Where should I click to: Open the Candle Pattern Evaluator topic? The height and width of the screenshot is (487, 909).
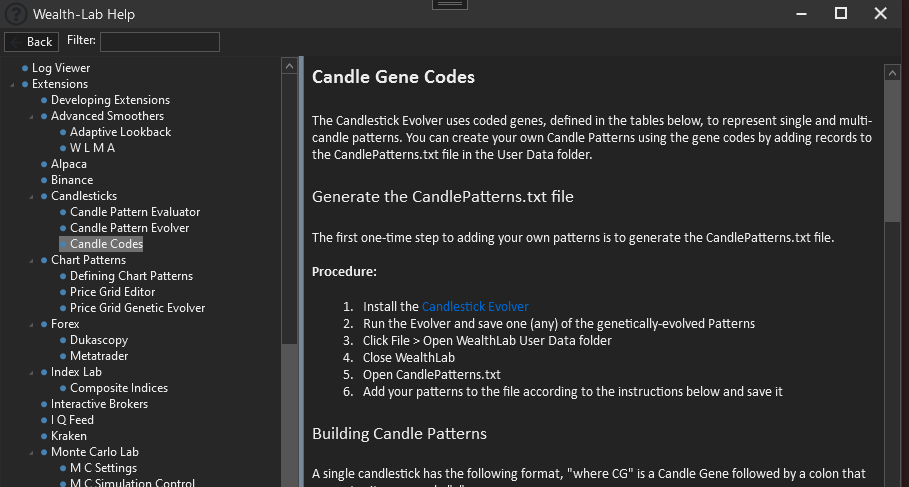tap(134, 212)
